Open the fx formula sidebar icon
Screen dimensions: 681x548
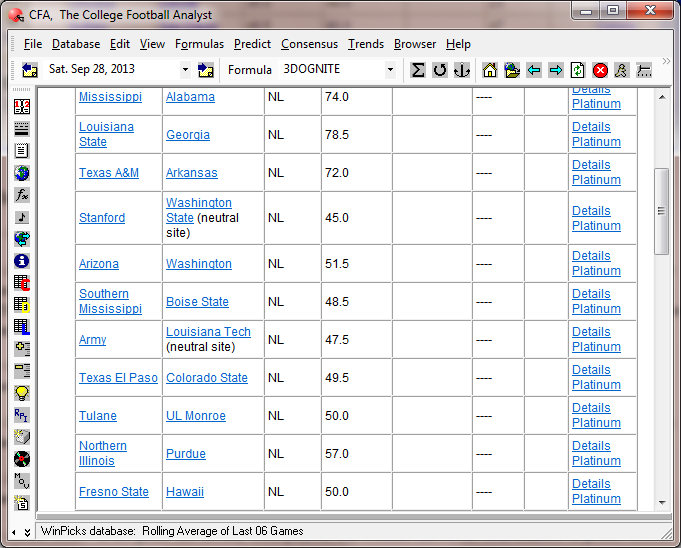coord(22,195)
